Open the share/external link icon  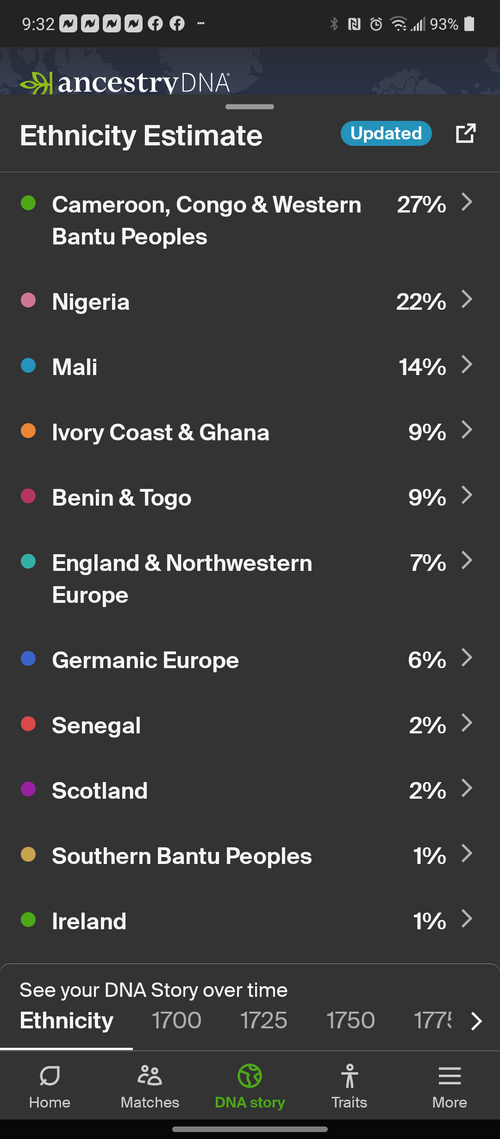click(465, 134)
